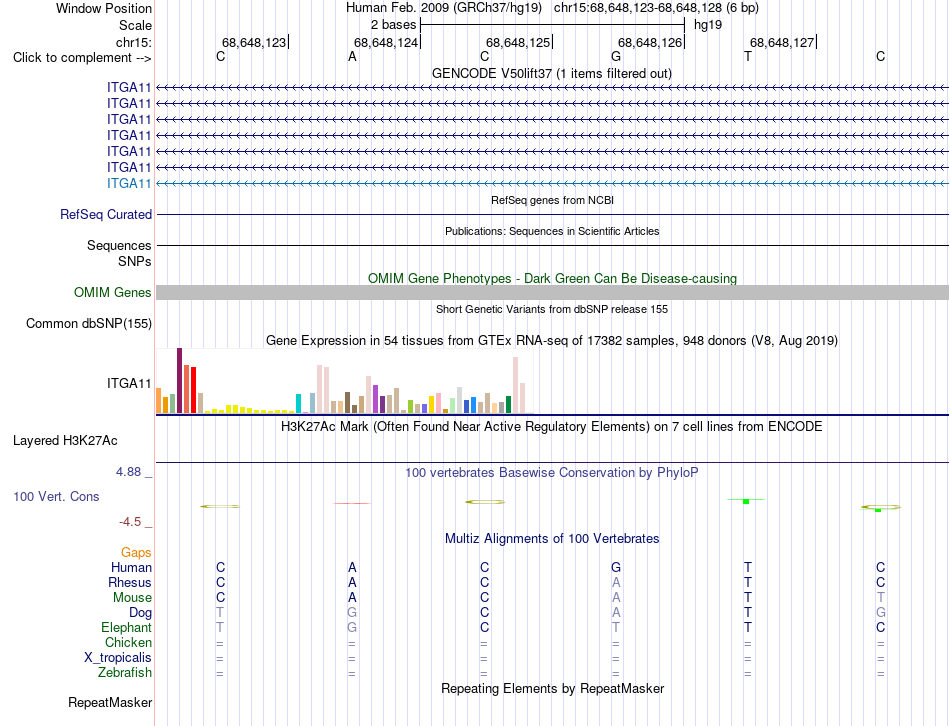Click 'Short Genetic Variants from dbSNP release 155'
This screenshot has width=950, height=726.
tap(552, 309)
